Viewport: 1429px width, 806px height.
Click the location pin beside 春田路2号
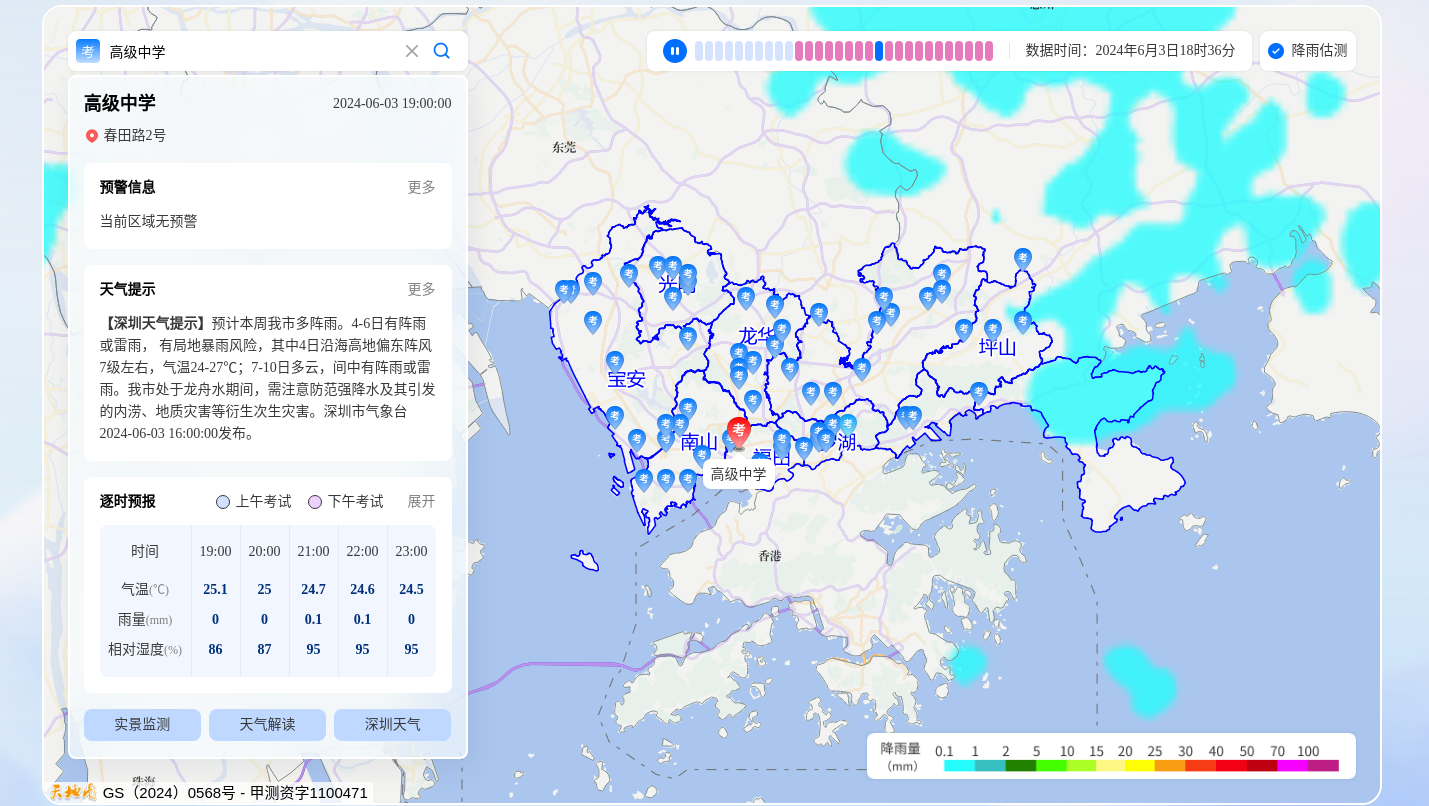[92, 135]
